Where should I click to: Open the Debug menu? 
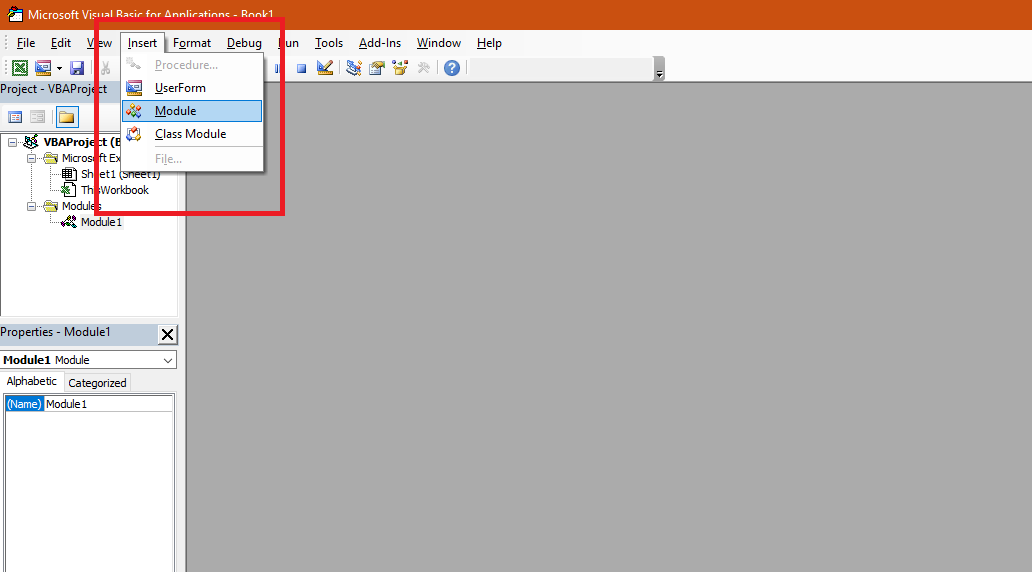[x=244, y=43]
